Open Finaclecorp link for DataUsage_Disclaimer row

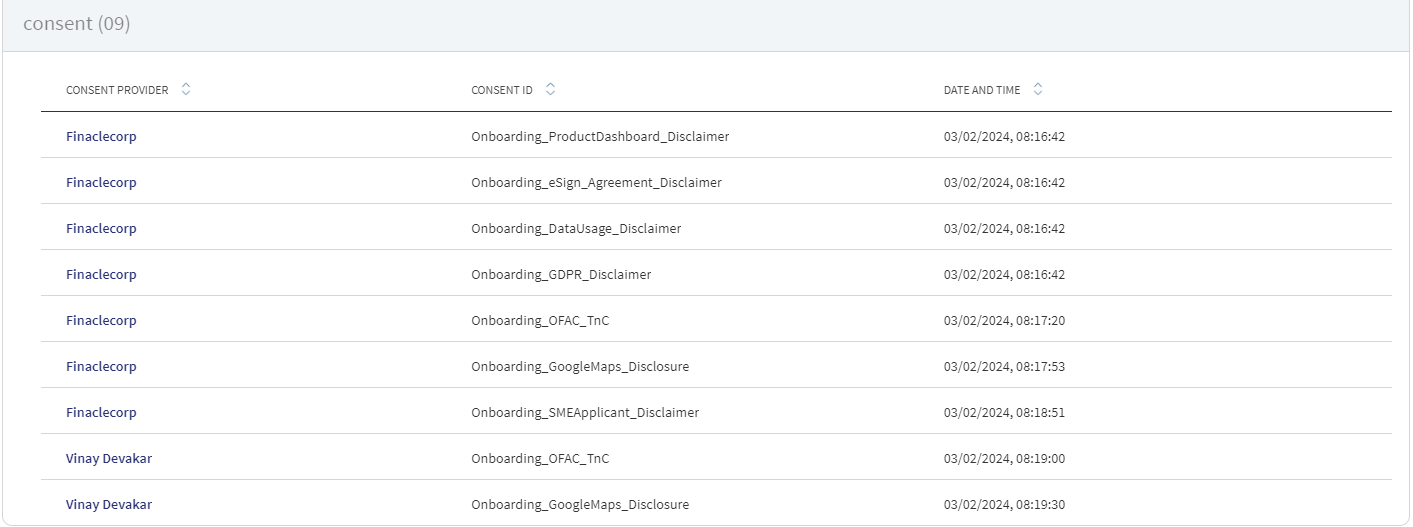coord(101,228)
